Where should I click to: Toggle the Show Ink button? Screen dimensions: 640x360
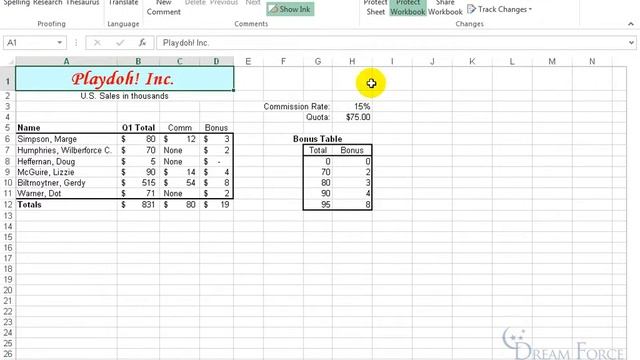click(290, 9)
